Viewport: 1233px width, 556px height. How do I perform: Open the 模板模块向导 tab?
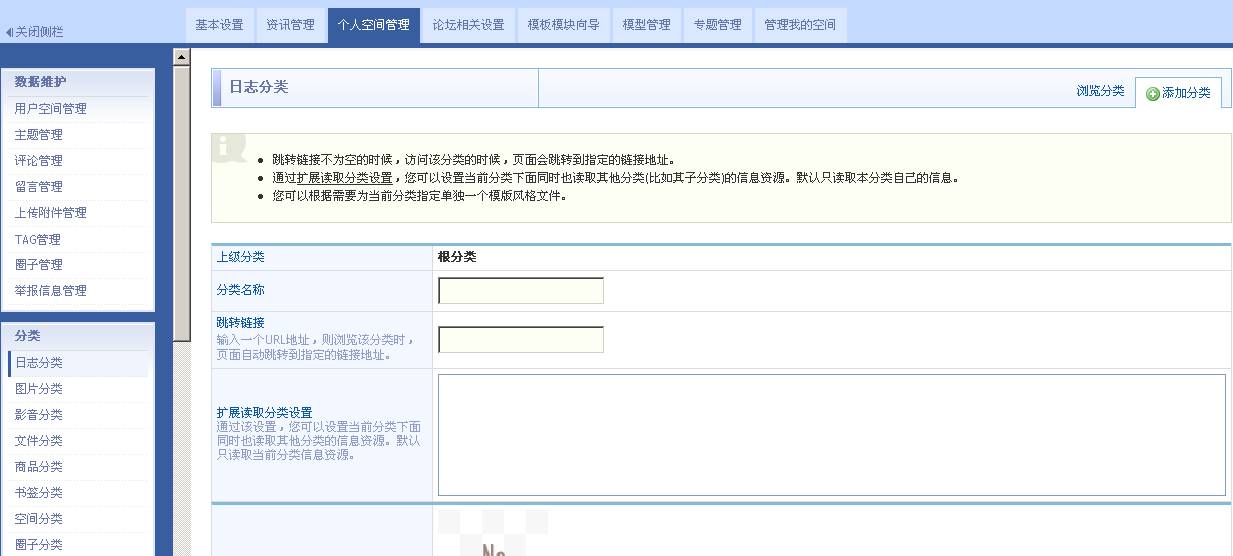point(564,25)
